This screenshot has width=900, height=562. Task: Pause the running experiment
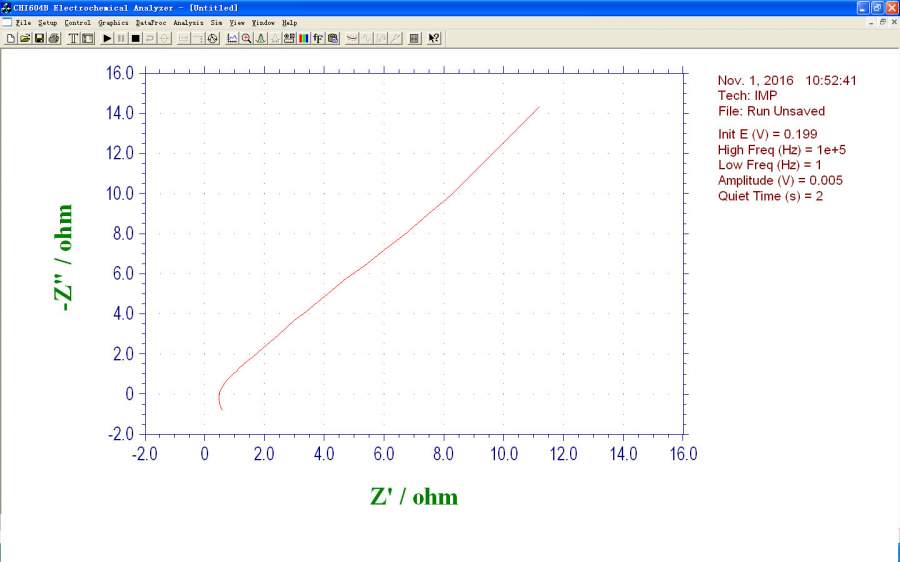tap(121, 38)
